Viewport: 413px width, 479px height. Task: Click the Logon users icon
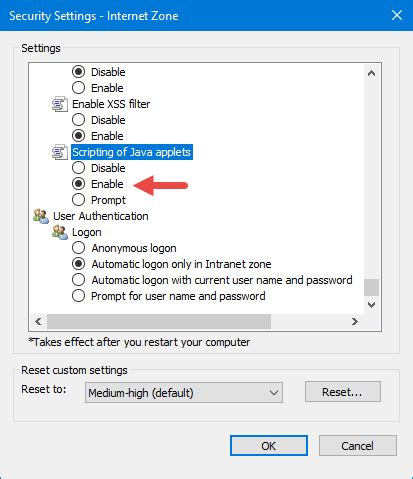coord(60,232)
